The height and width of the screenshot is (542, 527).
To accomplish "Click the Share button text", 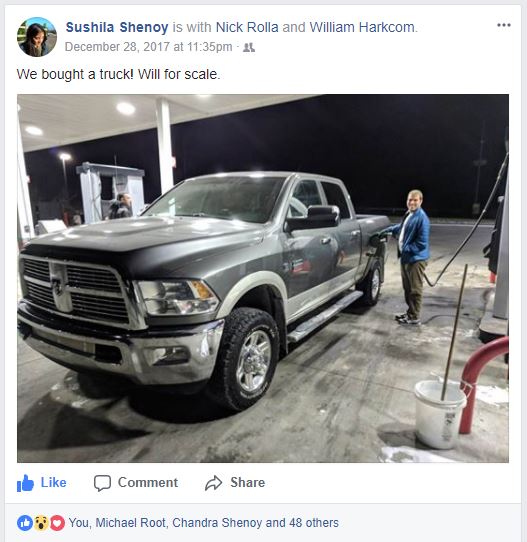I will point(248,483).
